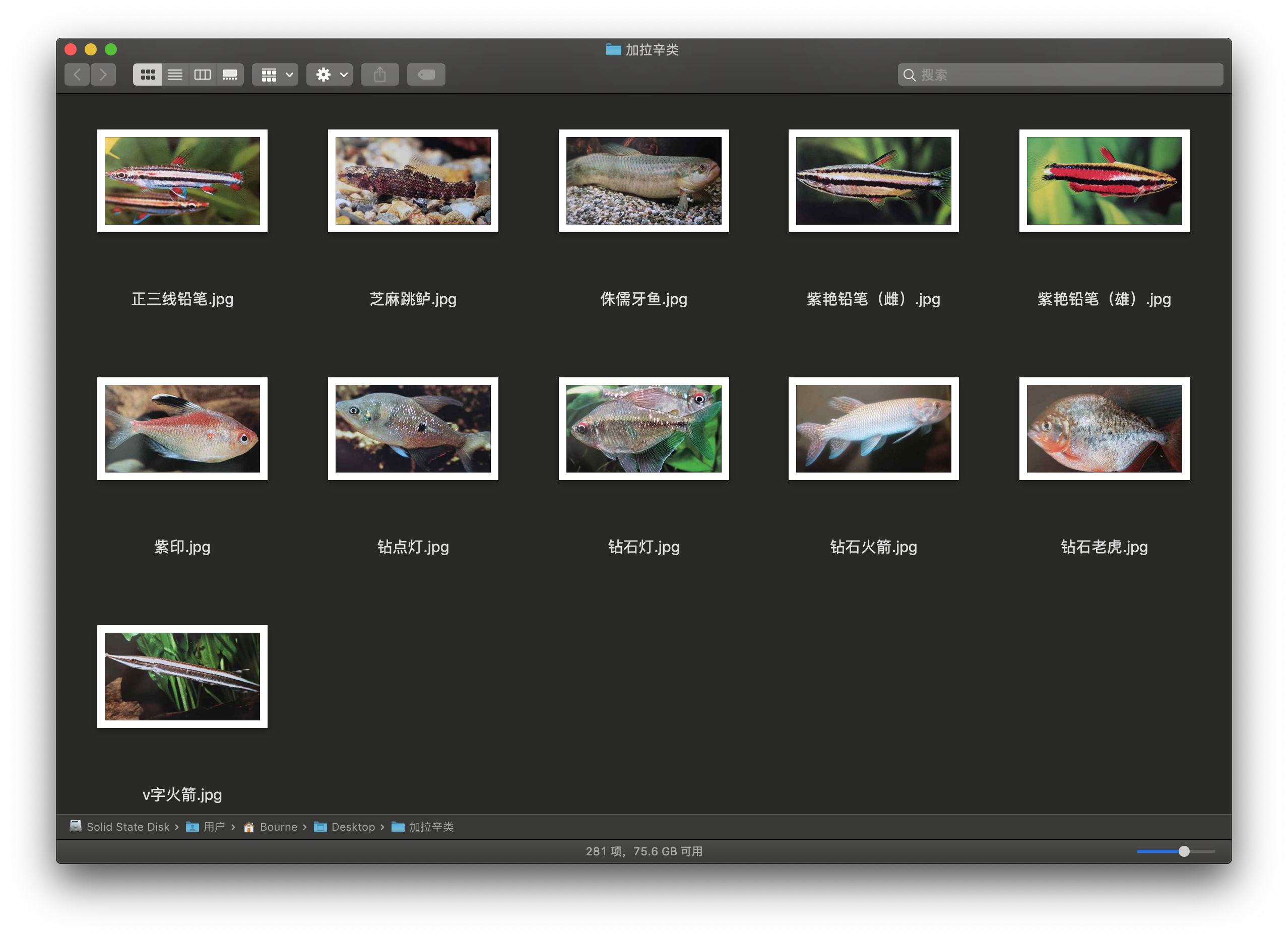Click the share button

pyautogui.click(x=380, y=75)
